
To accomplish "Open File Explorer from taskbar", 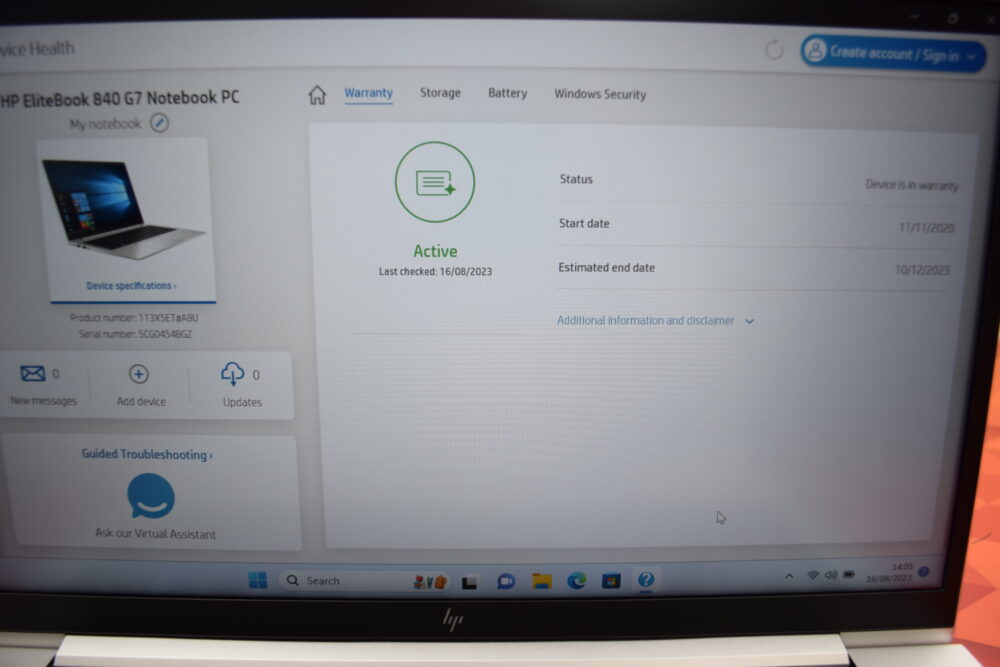I will click(x=541, y=581).
